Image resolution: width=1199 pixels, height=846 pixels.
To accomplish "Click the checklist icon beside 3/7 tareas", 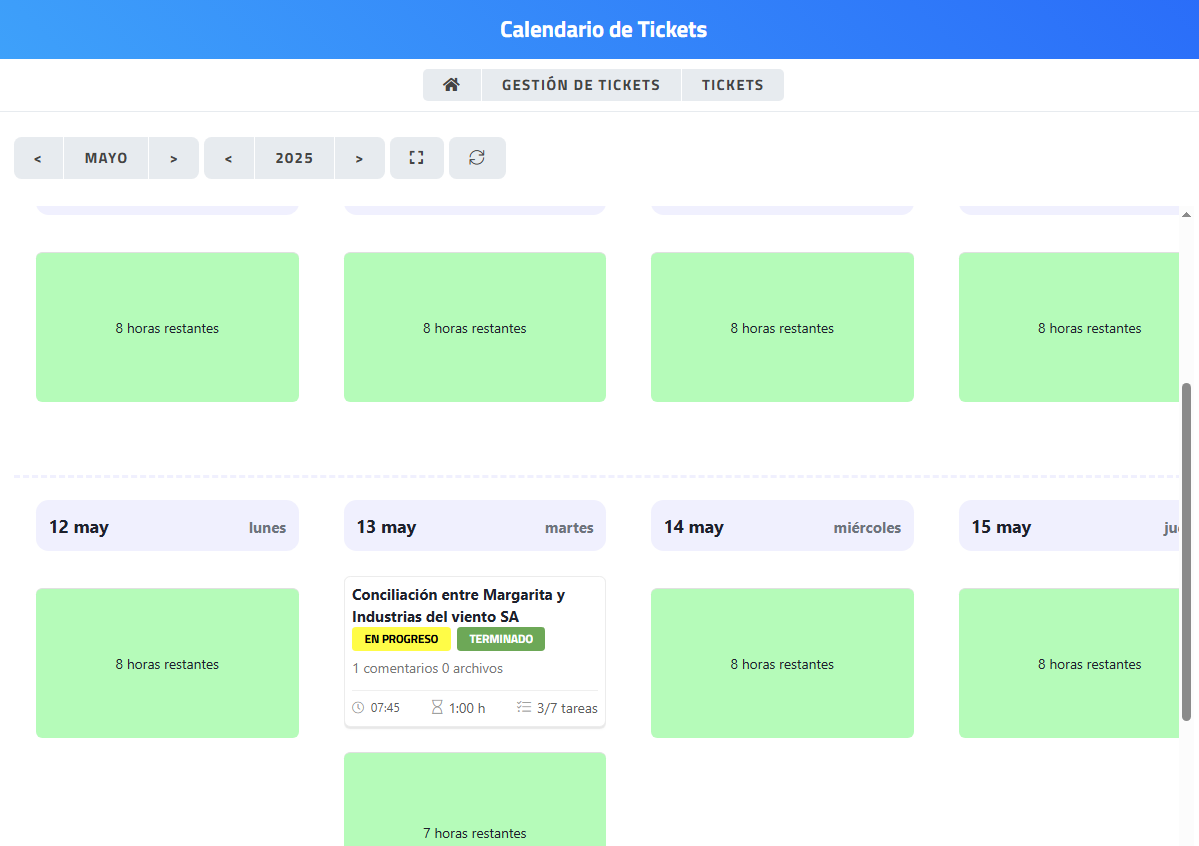I will [524, 707].
